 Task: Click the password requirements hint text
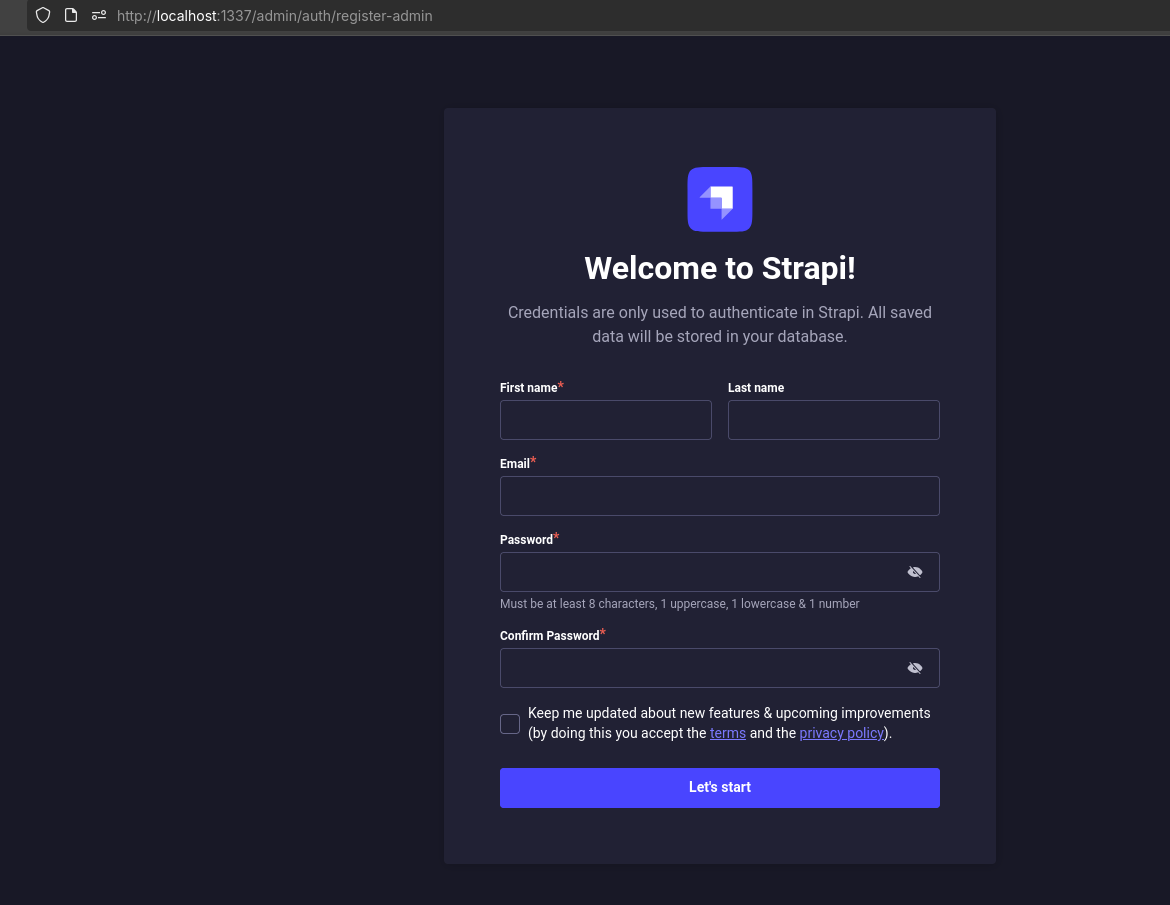coord(679,603)
